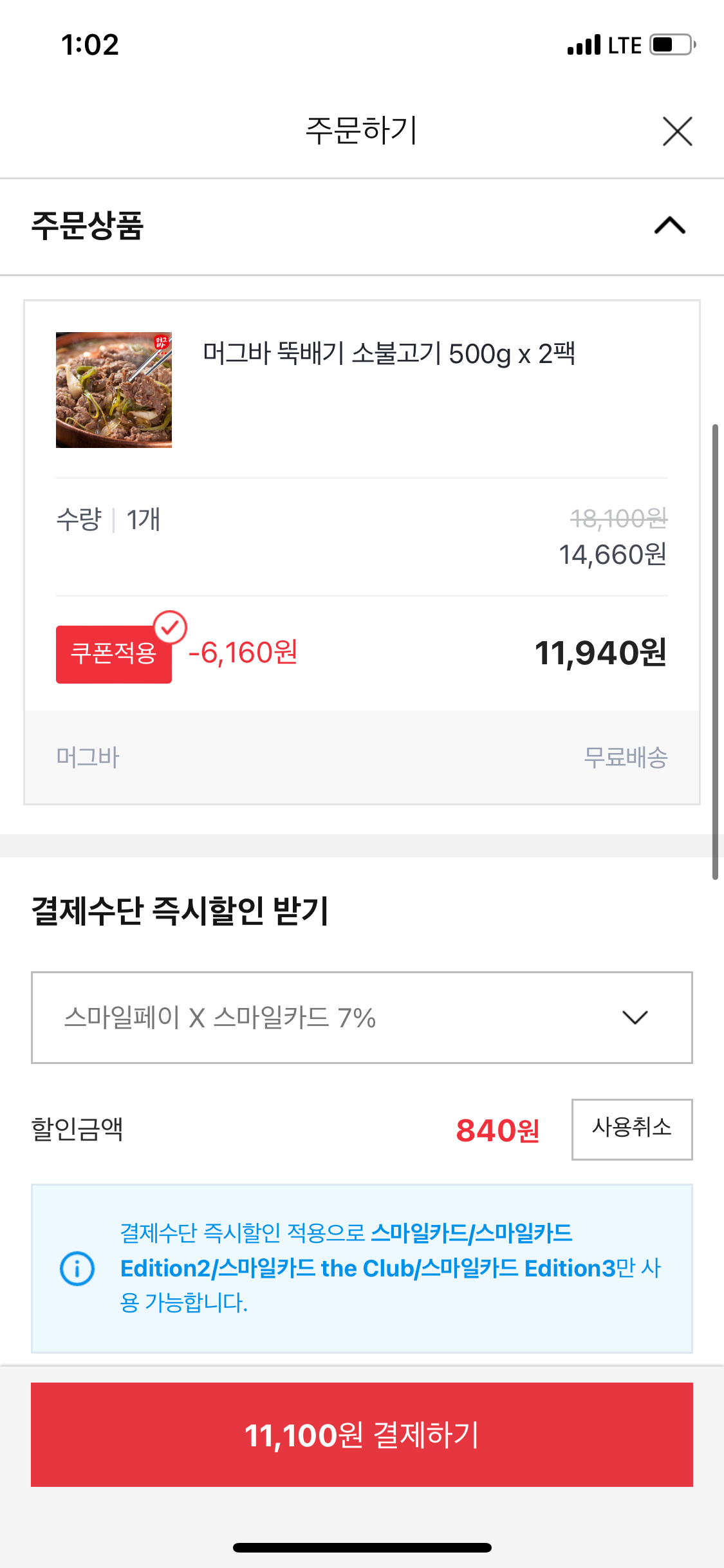724x1568 pixels.
Task: Tap the 무료배송 free shipping label
Action: coord(625,758)
